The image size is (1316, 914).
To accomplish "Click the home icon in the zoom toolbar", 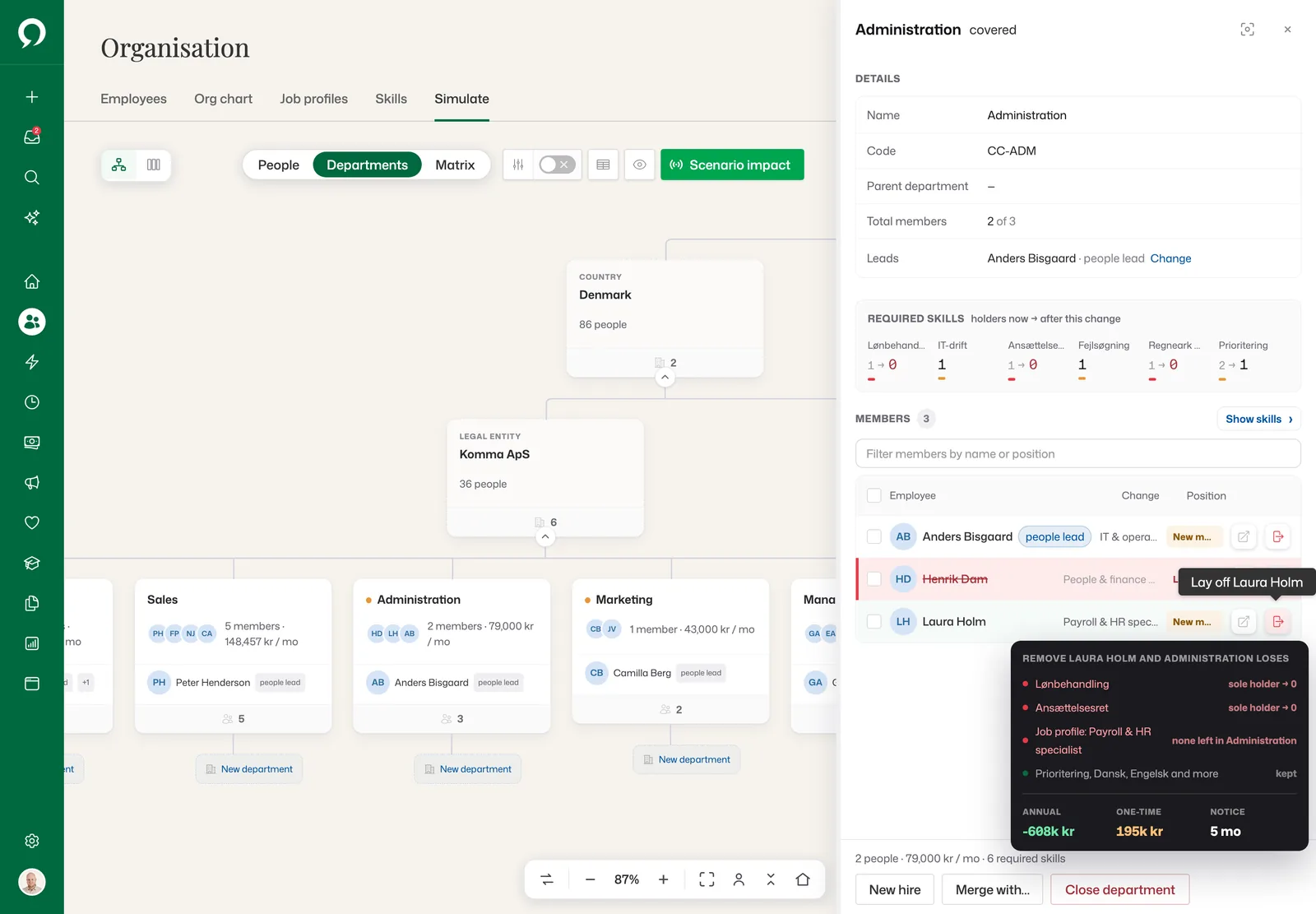I will pos(803,879).
